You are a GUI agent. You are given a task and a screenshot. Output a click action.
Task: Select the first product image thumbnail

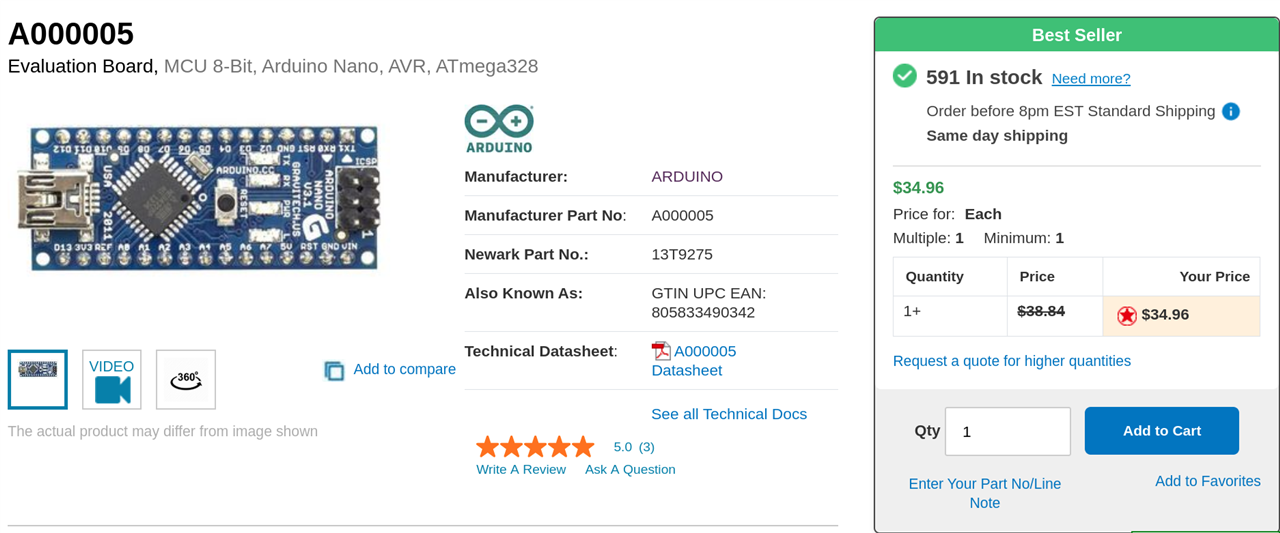(38, 380)
